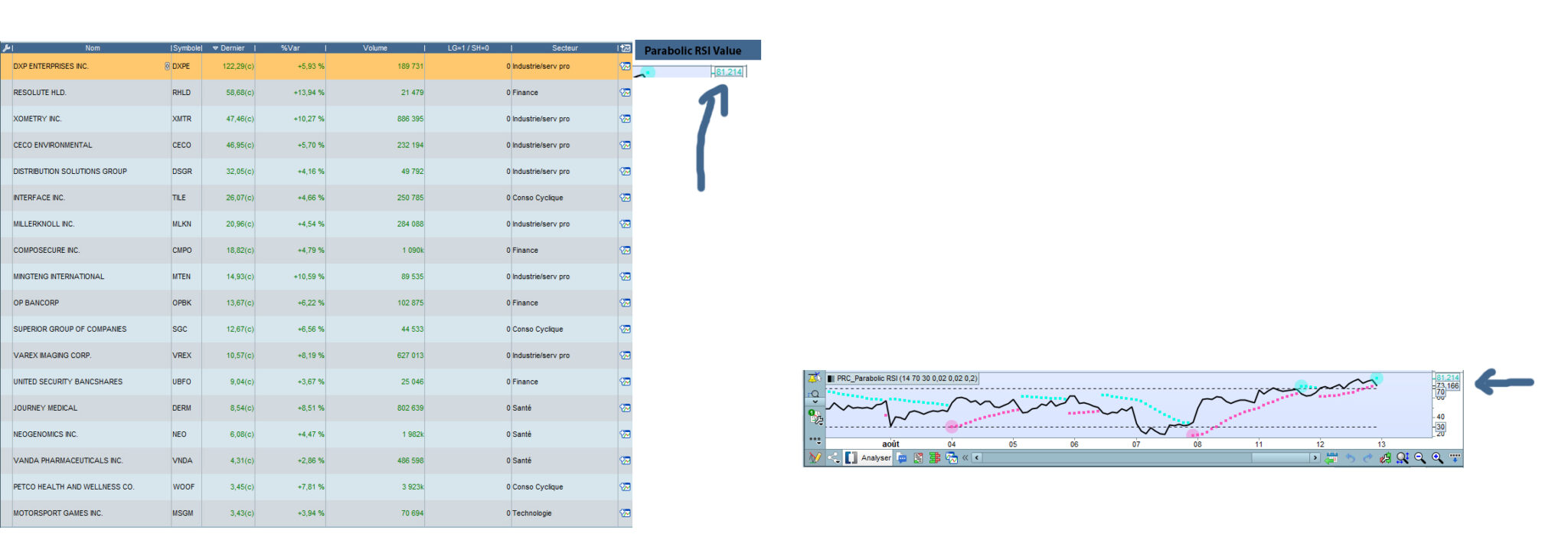Screen dimensions: 1568x544
Task: Open the three-dots more options menu
Action: (x=815, y=441)
